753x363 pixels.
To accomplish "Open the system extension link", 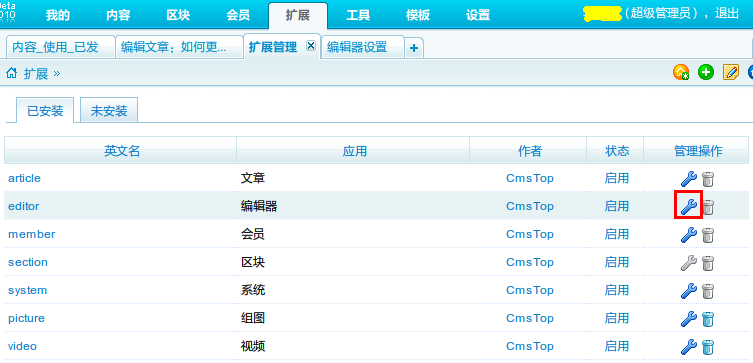I will 27,290.
